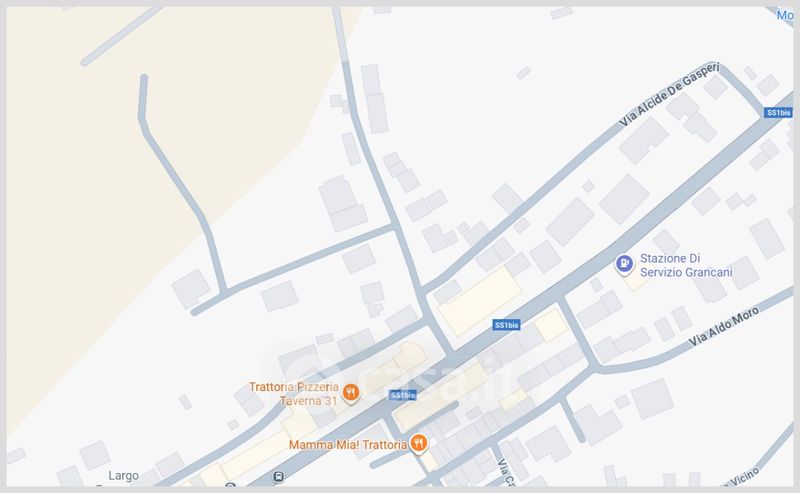Click the SS1bis road shield at top right
800x493 pixels.
click(x=778, y=112)
